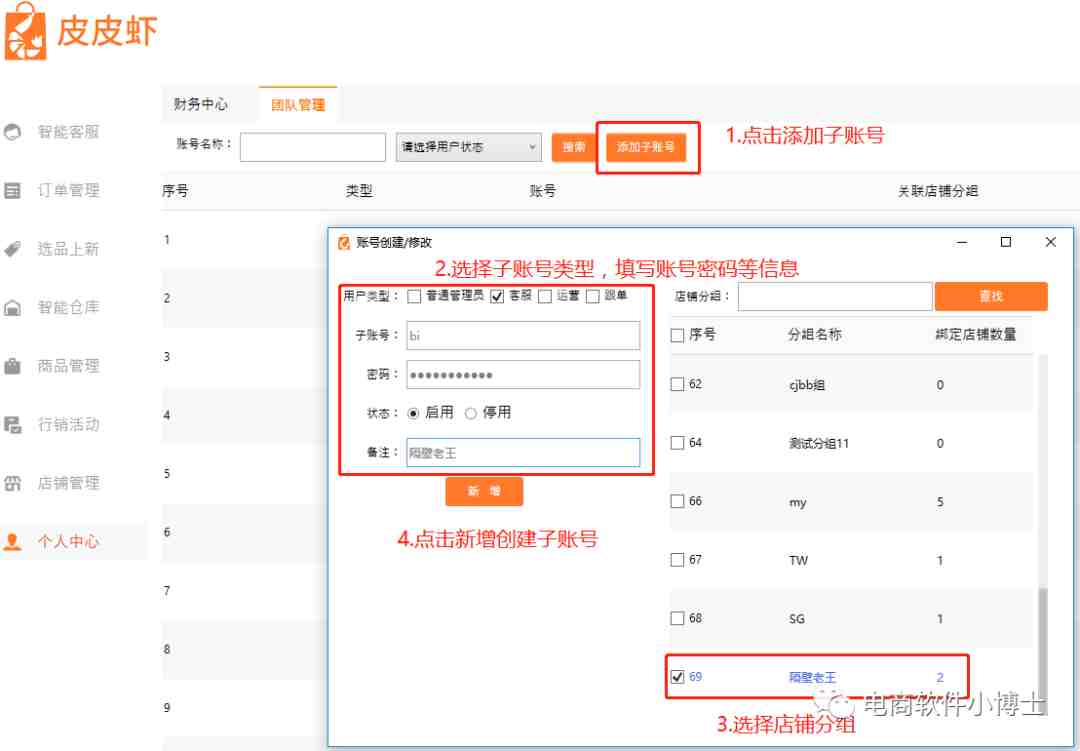Uncheck group row 69 隔壁老王
1080x751 pixels.
click(x=677, y=677)
